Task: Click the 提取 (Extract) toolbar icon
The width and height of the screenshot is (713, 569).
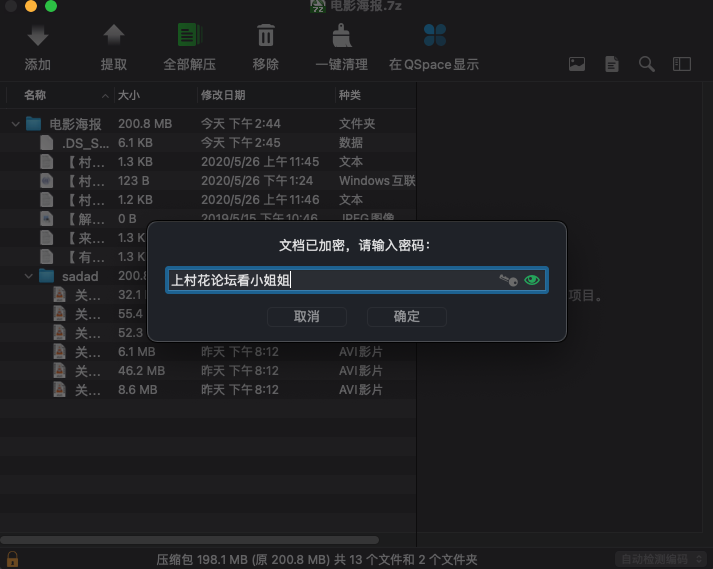Action: (x=114, y=37)
